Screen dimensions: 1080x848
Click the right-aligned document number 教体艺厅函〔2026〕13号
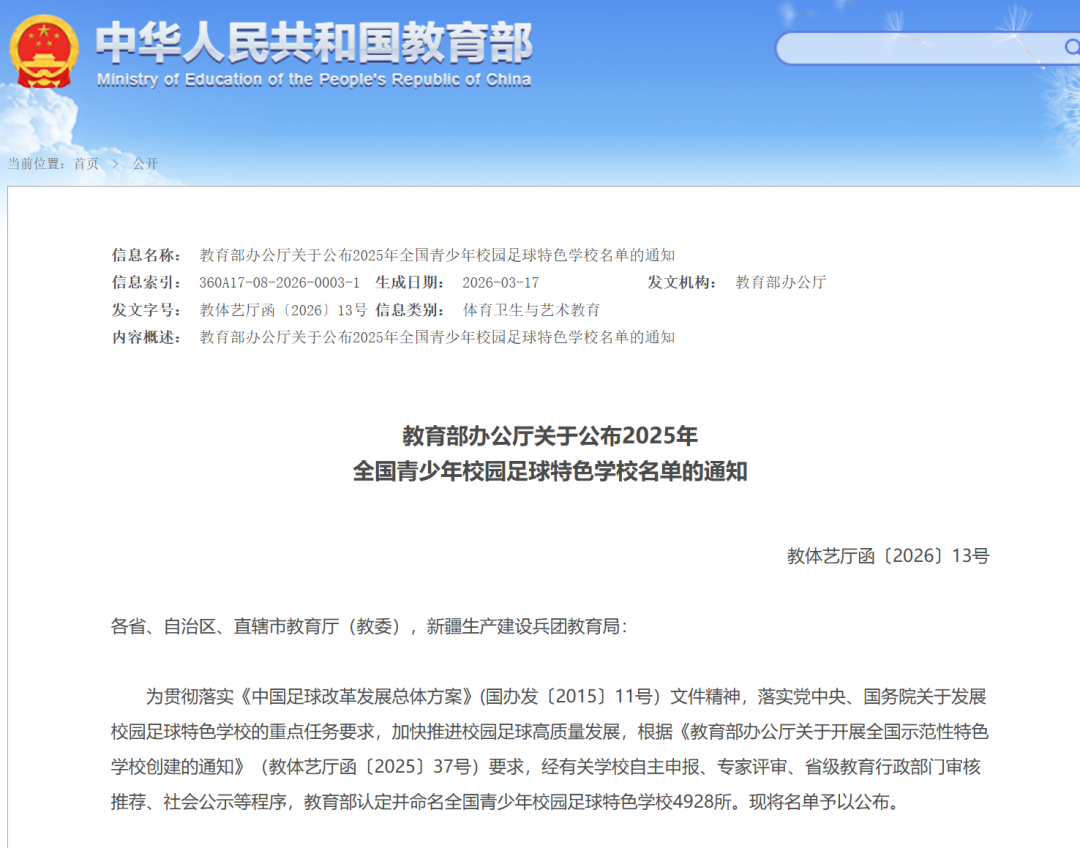point(887,556)
